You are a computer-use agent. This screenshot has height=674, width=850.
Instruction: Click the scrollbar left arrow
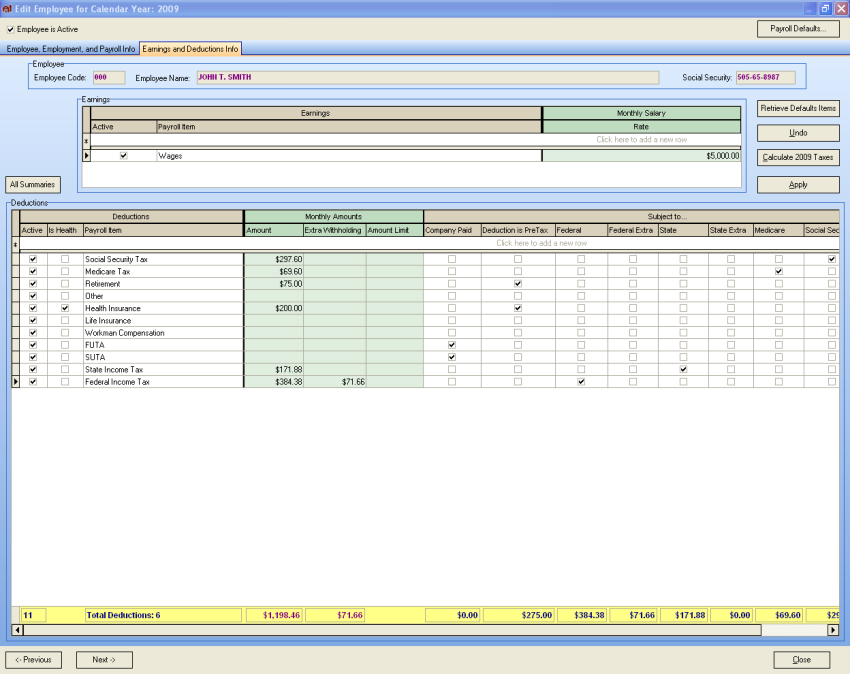coord(17,630)
